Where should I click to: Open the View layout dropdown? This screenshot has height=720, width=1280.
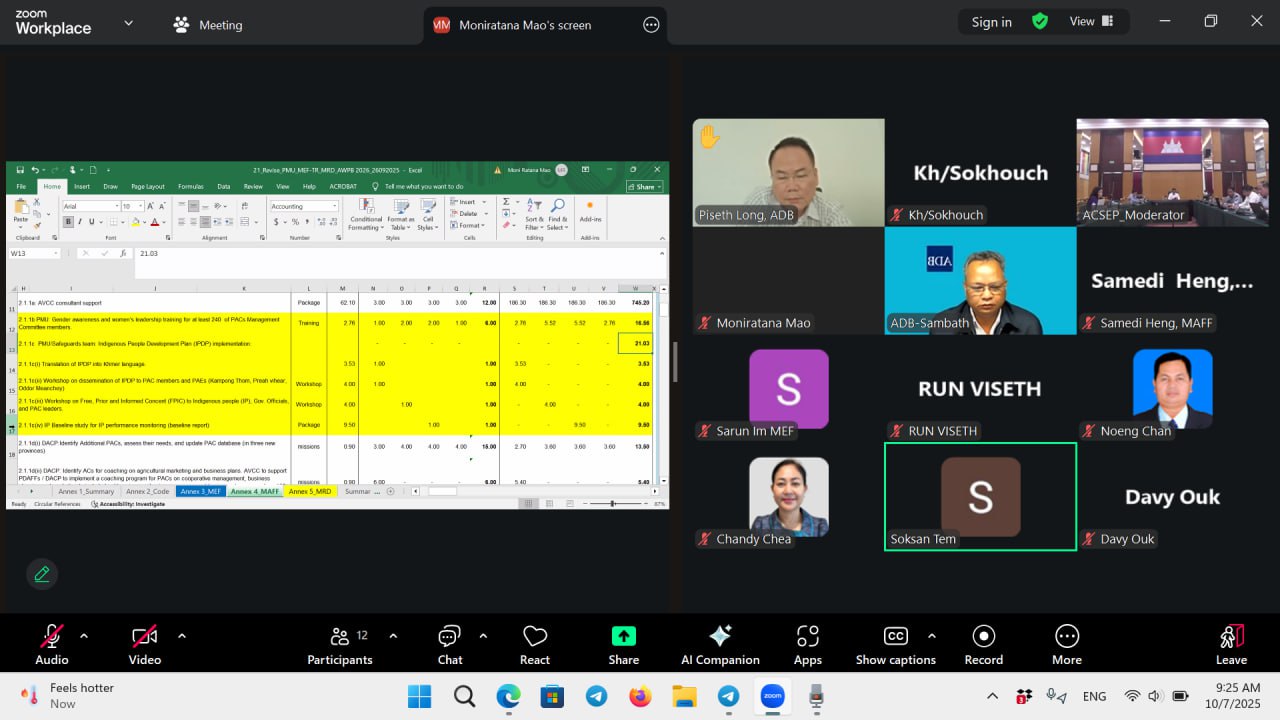coord(1092,21)
